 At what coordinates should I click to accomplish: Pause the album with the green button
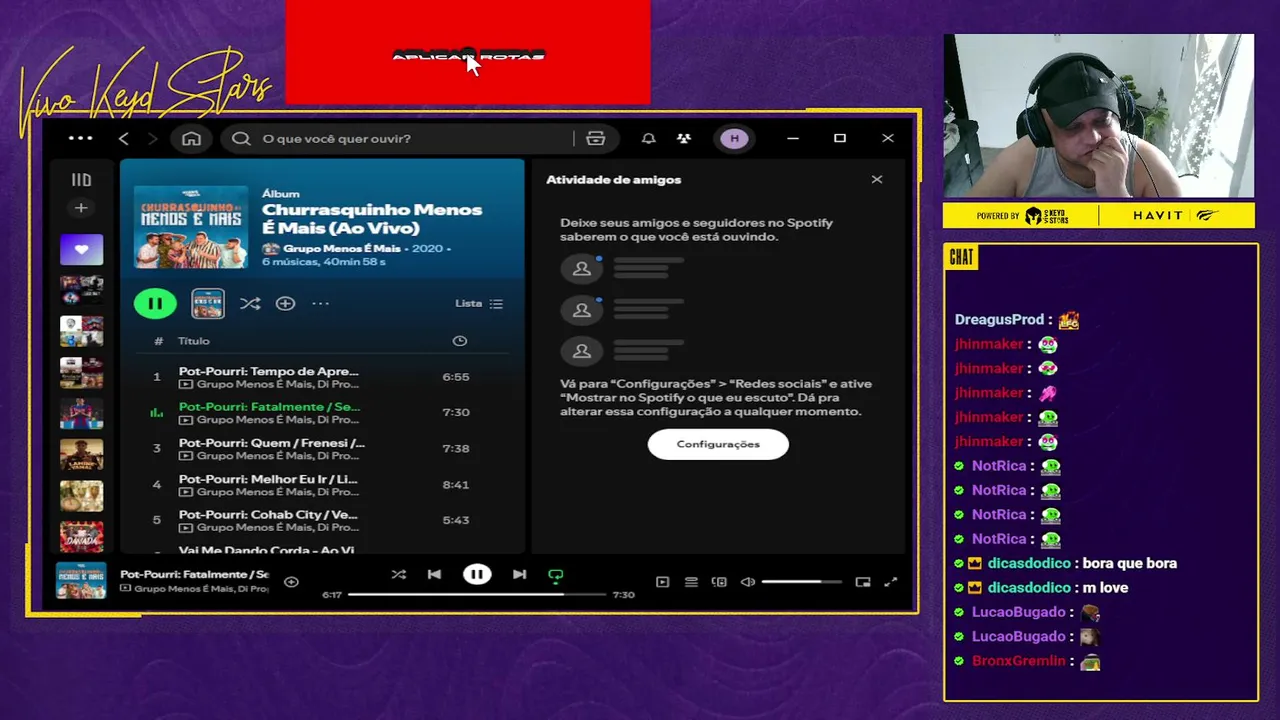[155, 303]
